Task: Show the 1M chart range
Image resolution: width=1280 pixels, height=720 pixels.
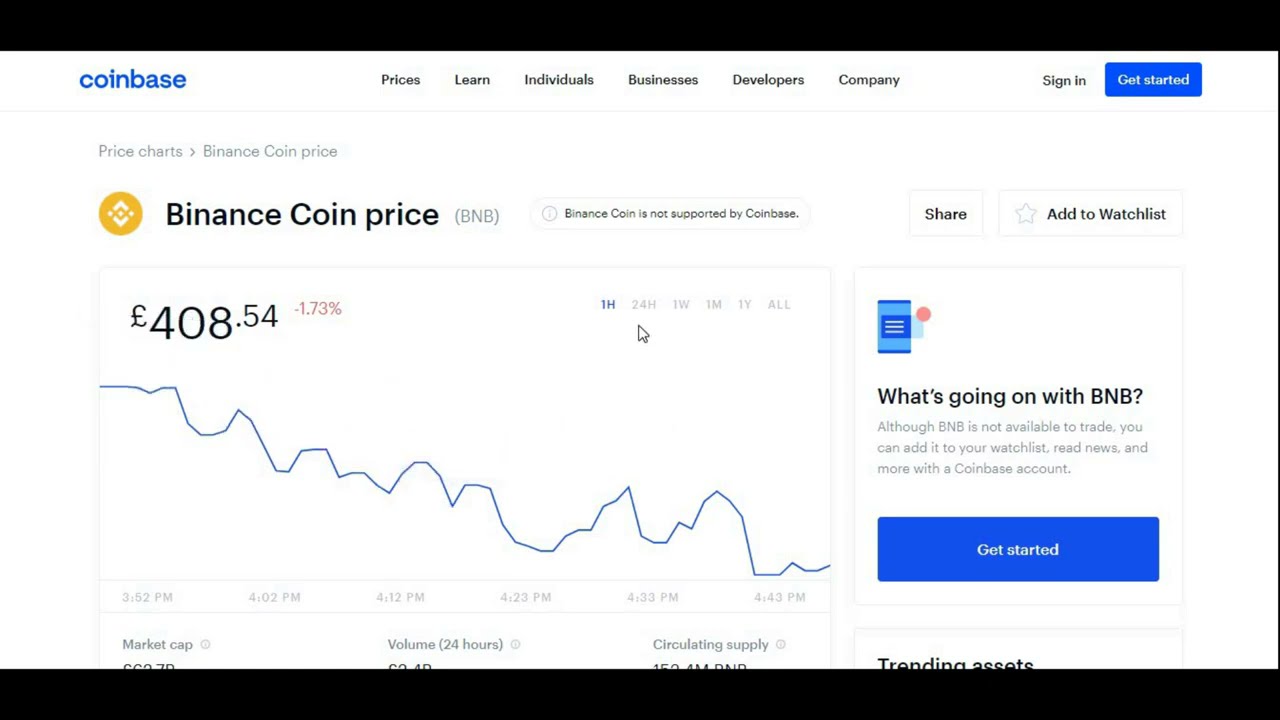Action: pos(714,305)
